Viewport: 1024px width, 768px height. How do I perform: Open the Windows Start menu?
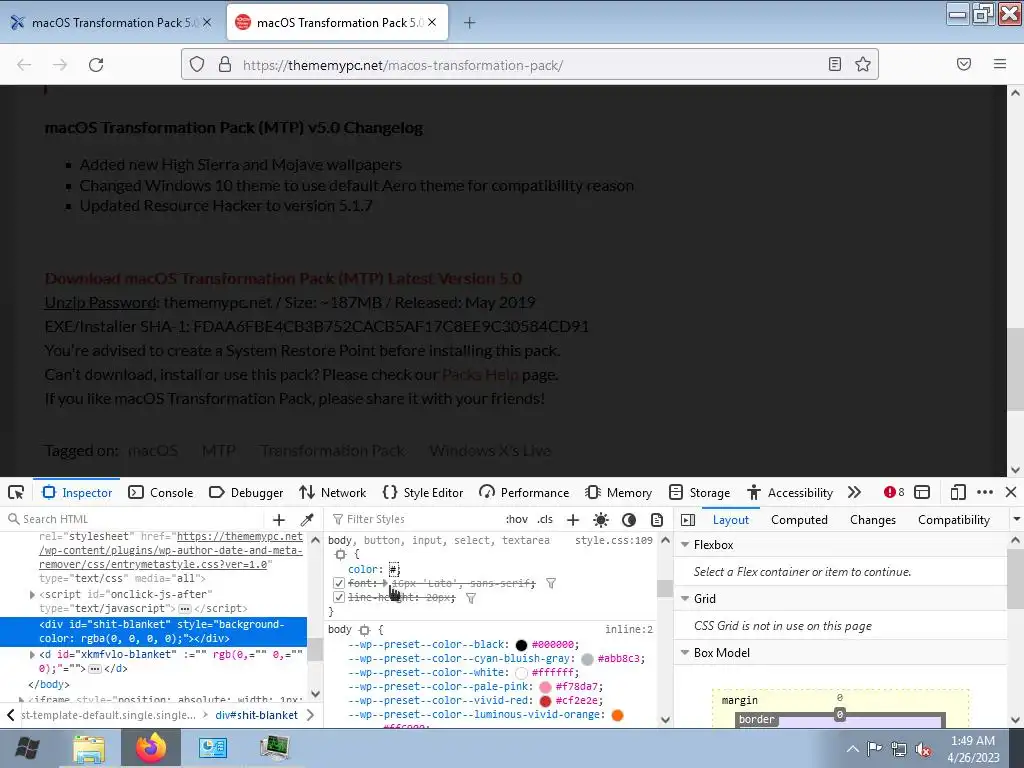27,748
